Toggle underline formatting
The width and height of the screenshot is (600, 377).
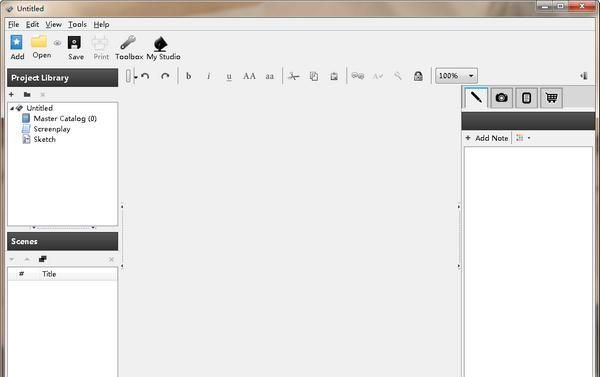point(229,77)
